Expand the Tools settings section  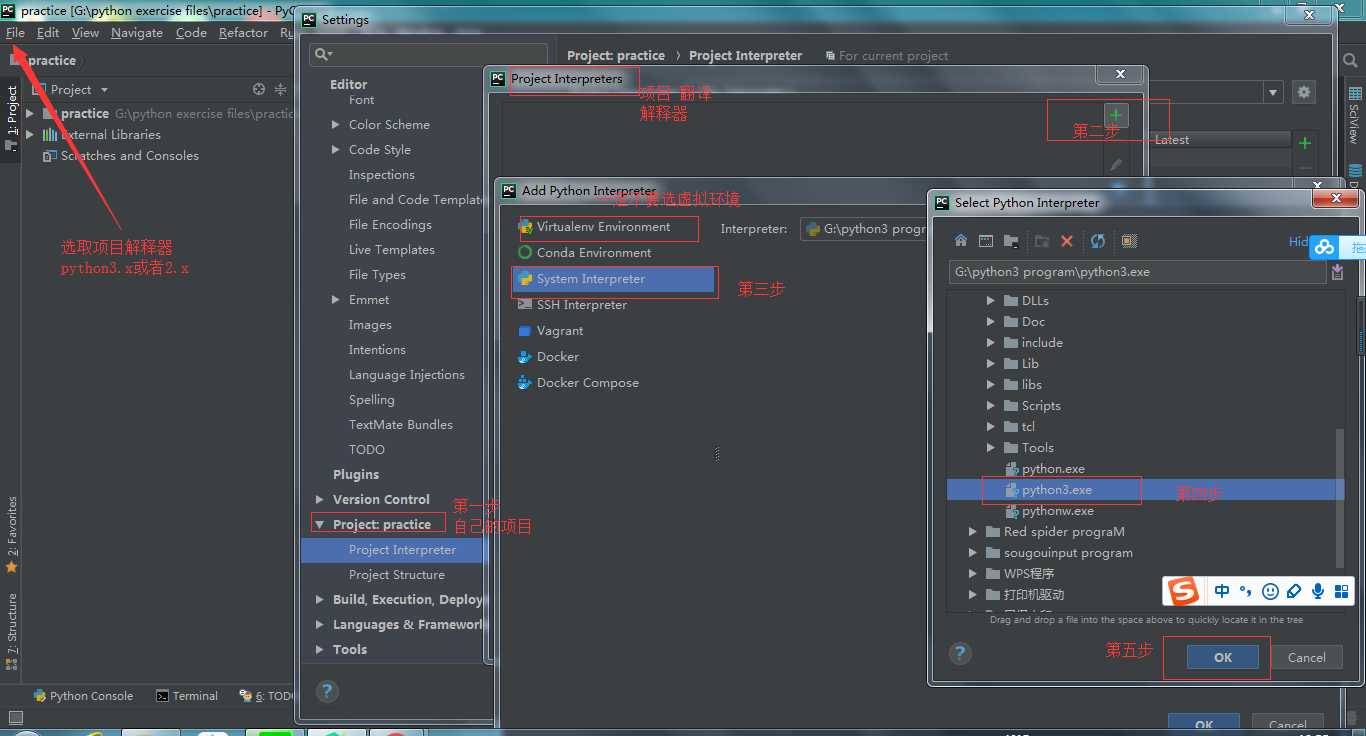click(x=319, y=650)
